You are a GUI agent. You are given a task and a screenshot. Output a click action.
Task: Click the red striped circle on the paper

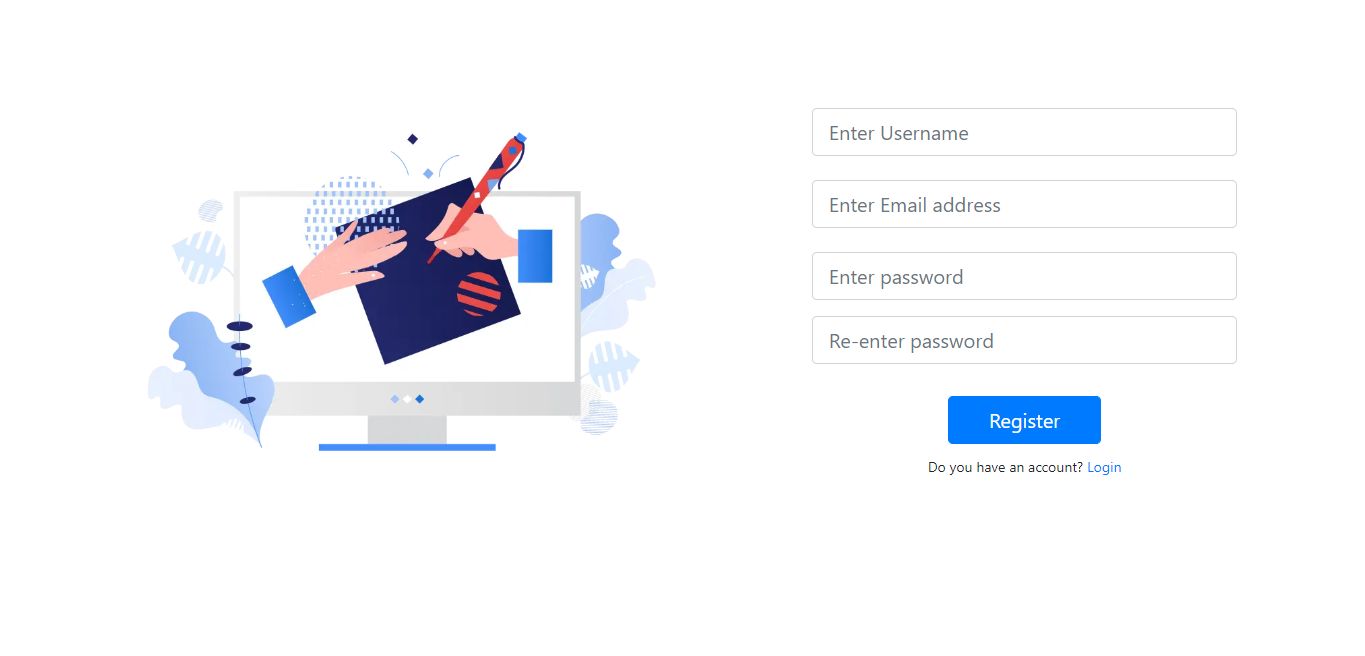pyautogui.click(x=478, y=294)
